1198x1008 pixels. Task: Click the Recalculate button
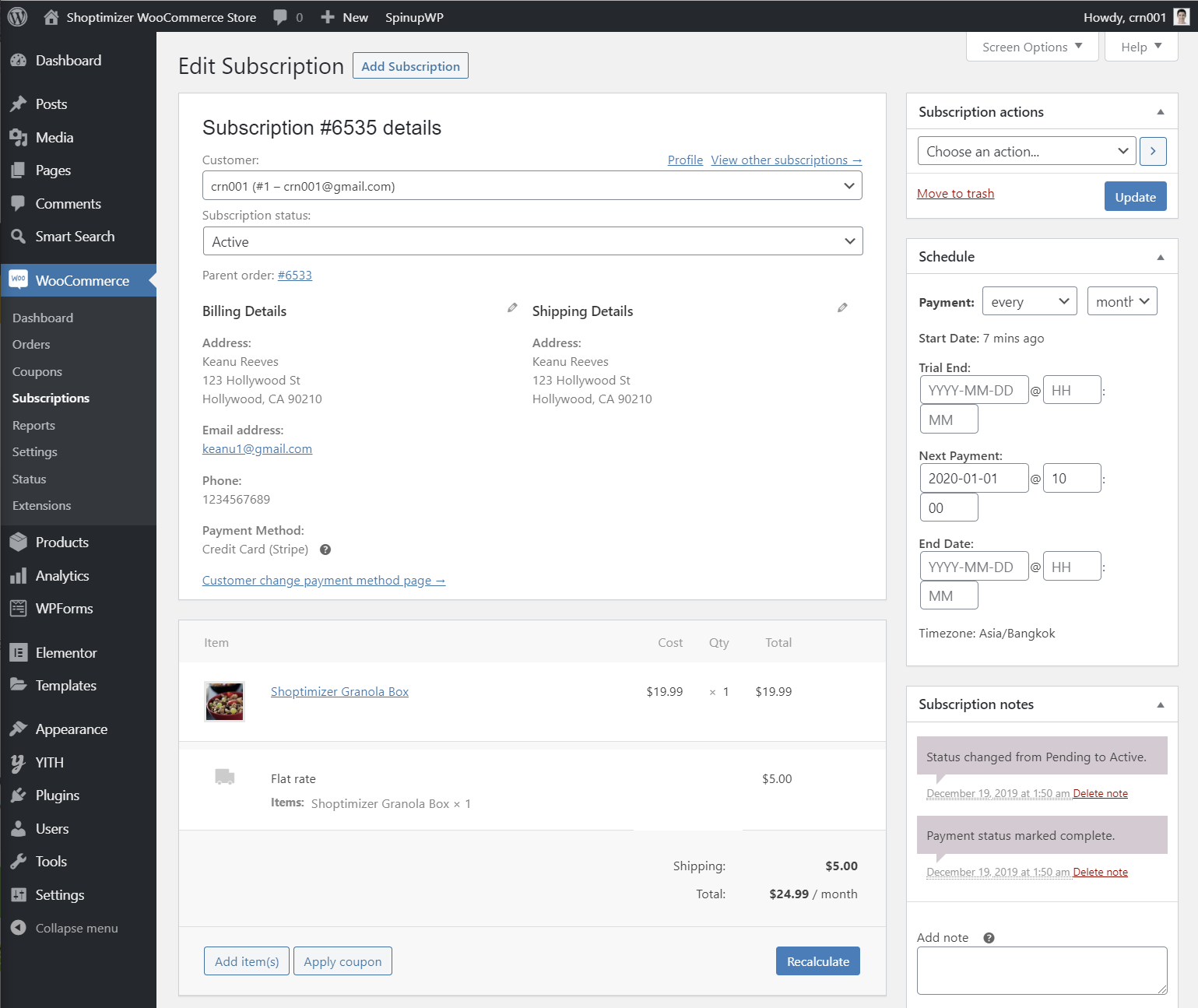coord(817,961)
